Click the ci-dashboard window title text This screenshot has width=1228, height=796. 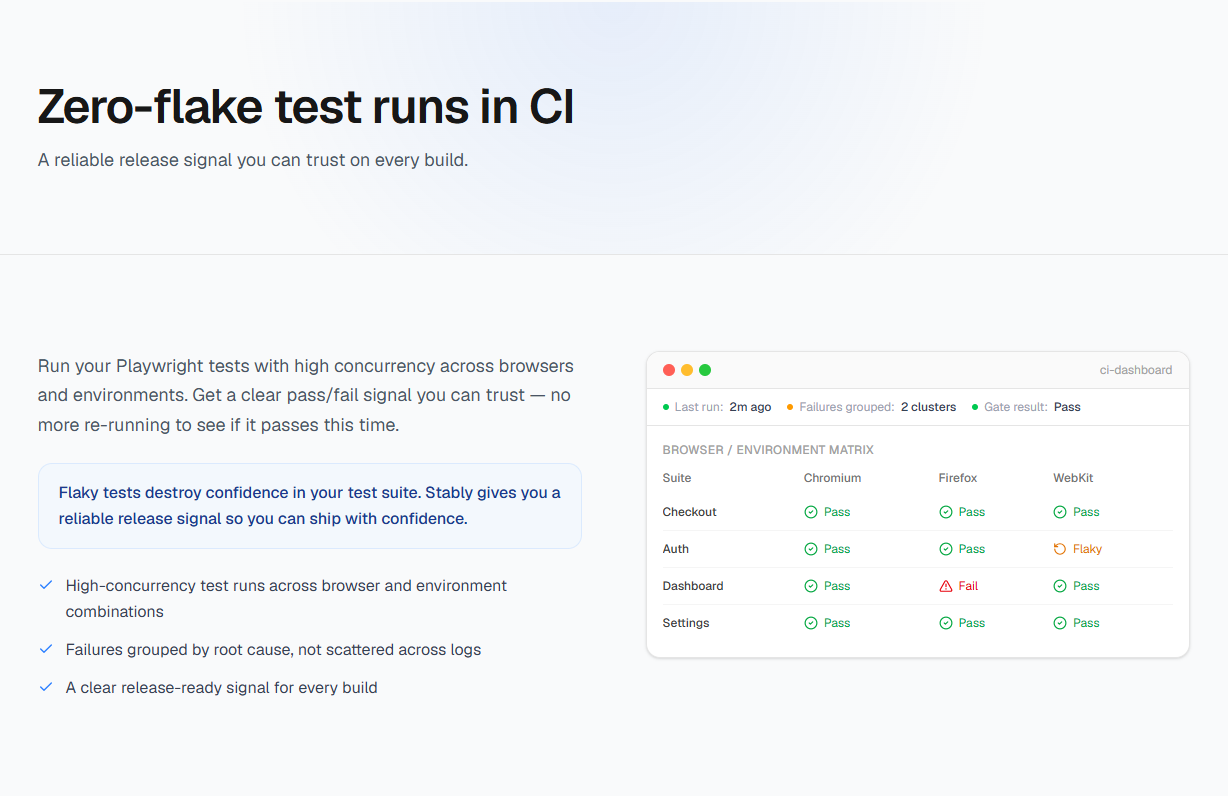point(1136,370)
